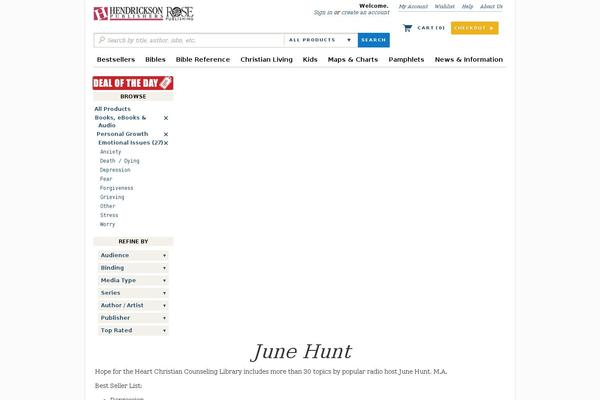Open the Christian Living menu

tap(266, 60)
